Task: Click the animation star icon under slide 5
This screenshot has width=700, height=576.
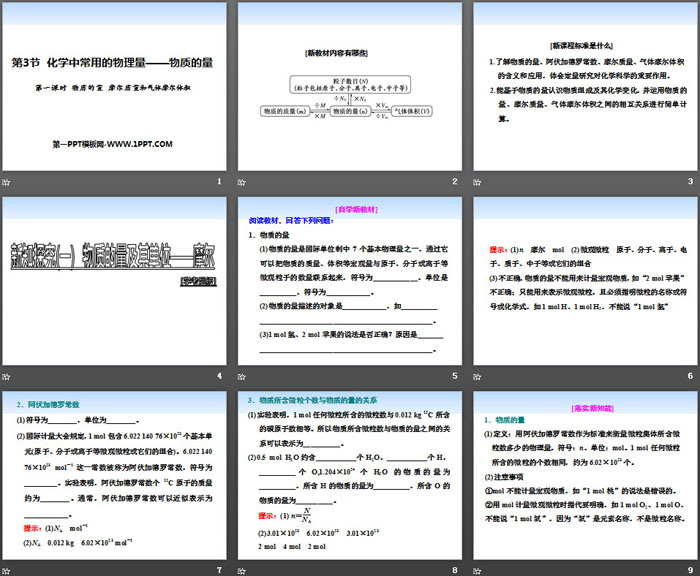Action: (243, 376)
